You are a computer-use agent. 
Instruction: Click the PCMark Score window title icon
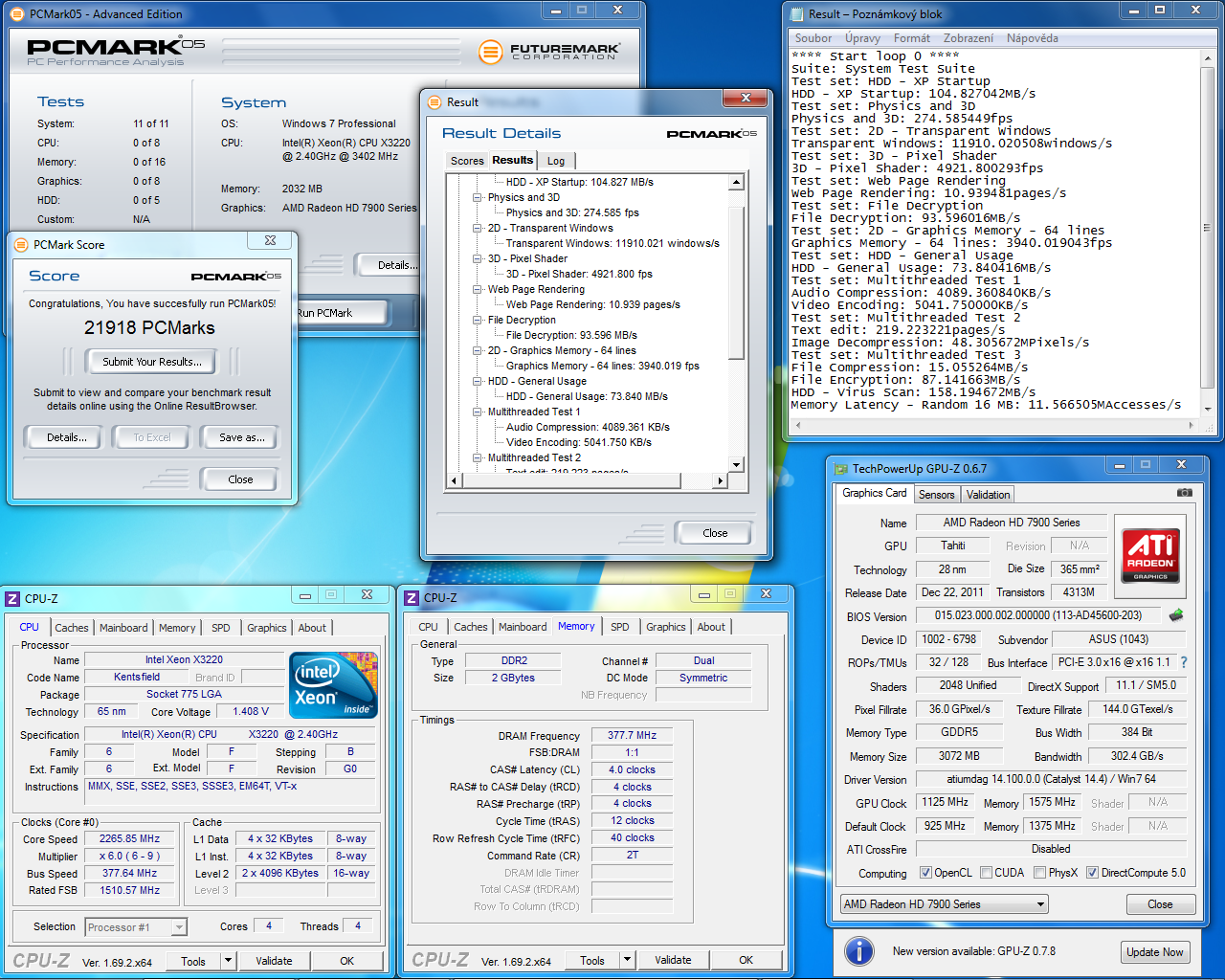[x=21, y=245]
